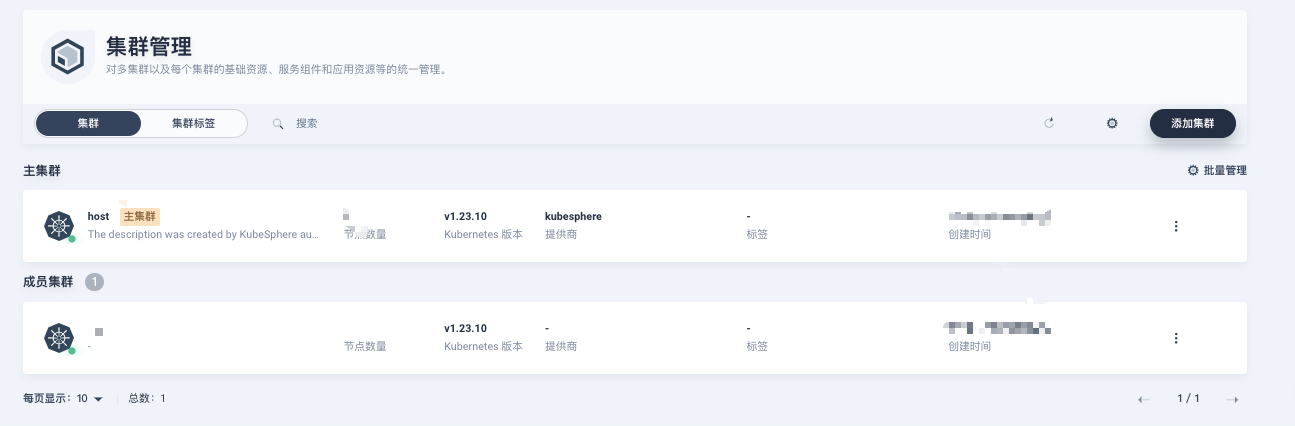Open the member cluster more-actions menu
Viewport: 1295px width, 426px height.
(1176, 338)
